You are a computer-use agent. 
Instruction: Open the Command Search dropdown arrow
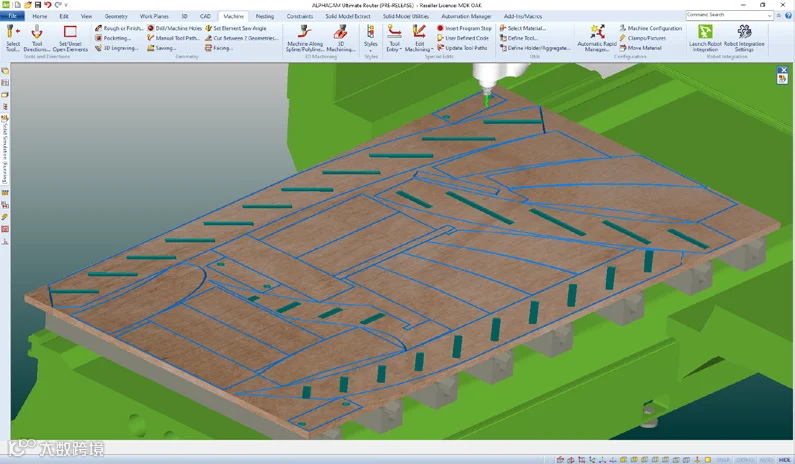pos(770,16)
